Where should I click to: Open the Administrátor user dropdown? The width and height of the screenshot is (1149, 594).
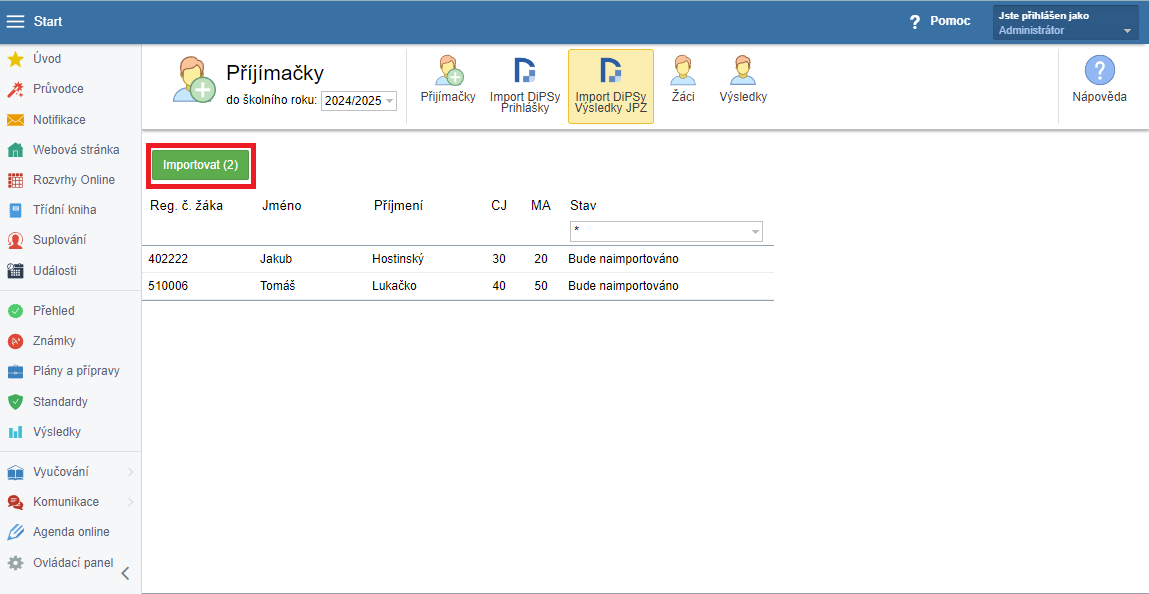[1065, 23]
